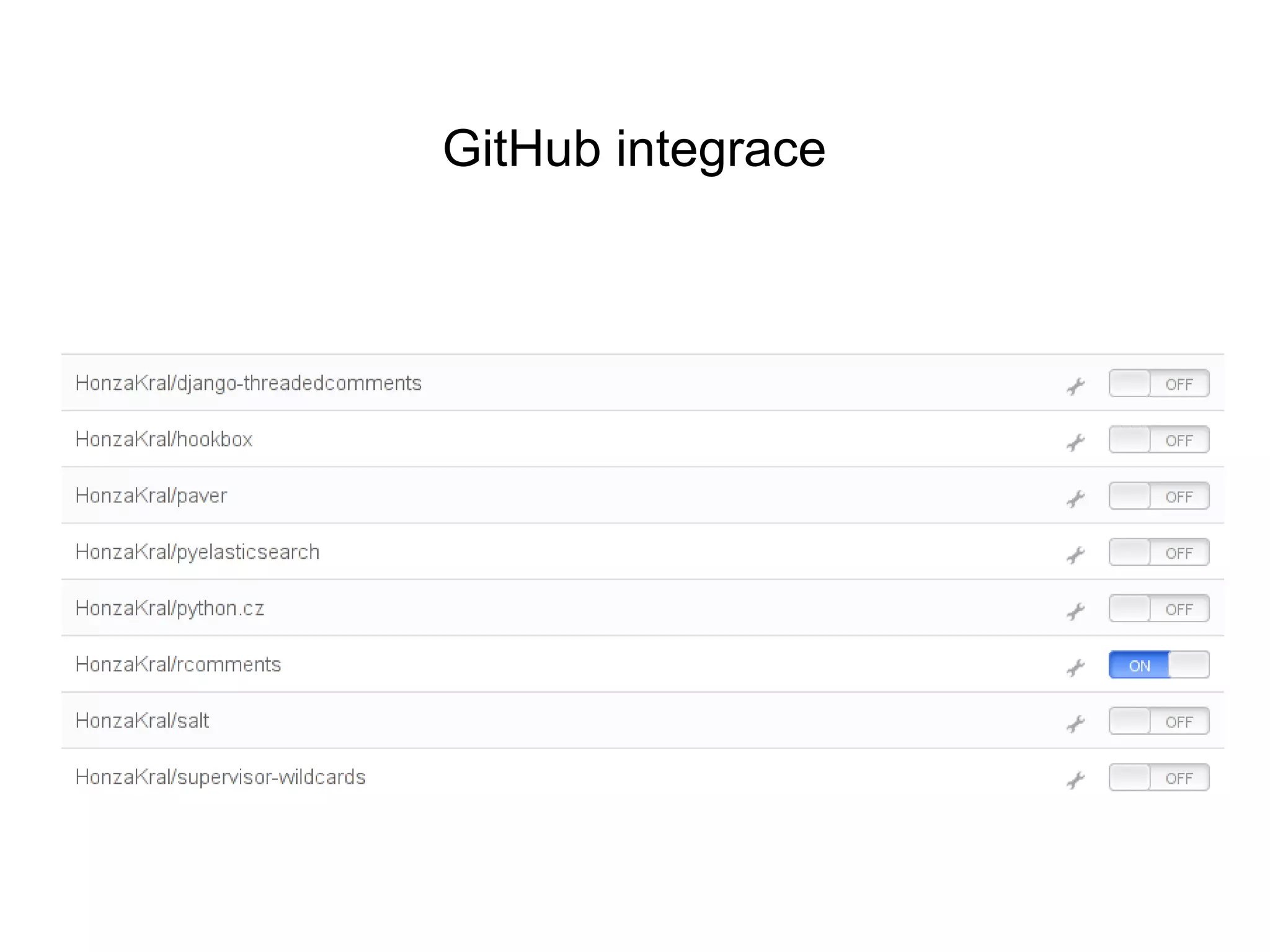Click the HonzaKral/rcomments repository name

178,665
